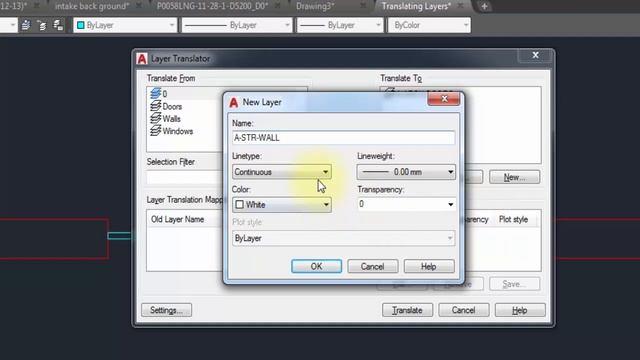Image resolution: width=640 pixels, height=360 pixels.
Task: Open Settings... in Layer Translator
Action: 166,310
